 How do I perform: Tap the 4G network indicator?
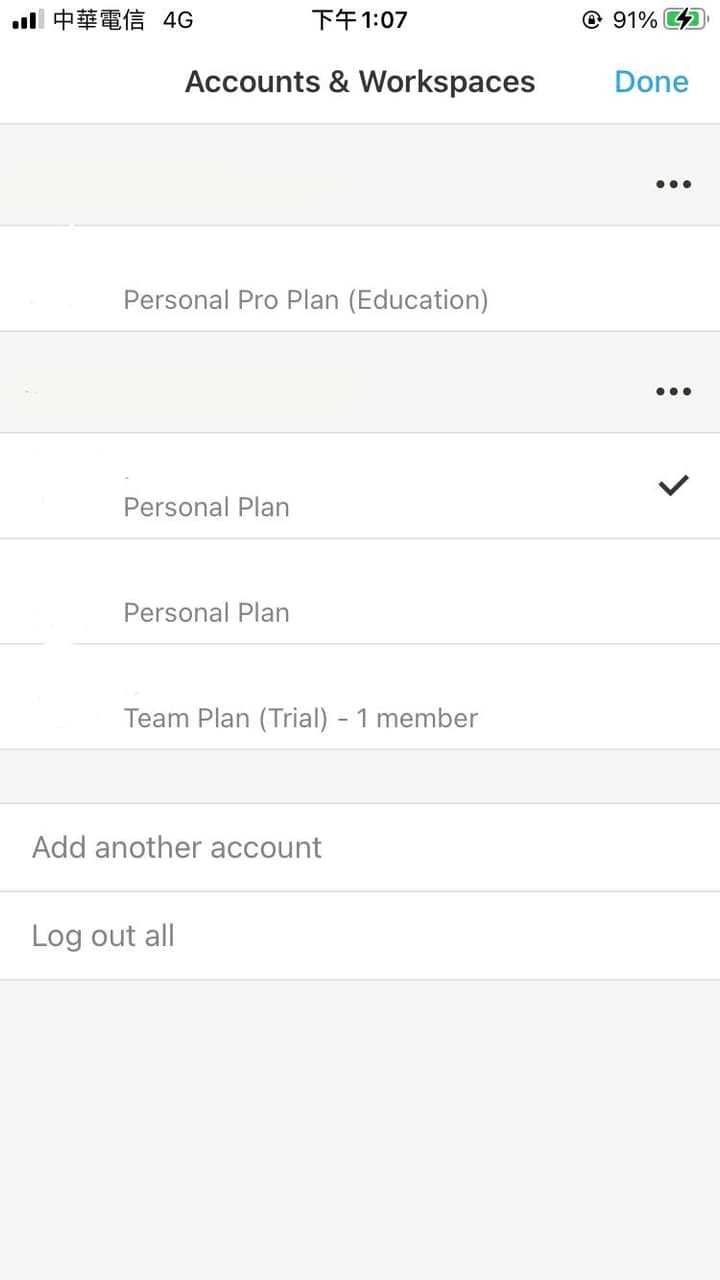[178, 20]
